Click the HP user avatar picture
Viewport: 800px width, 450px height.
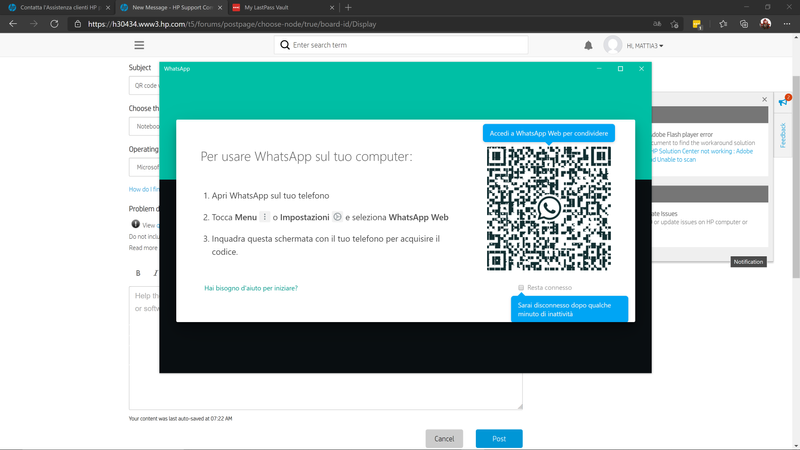pyautogui.click(x=612, y=45)
